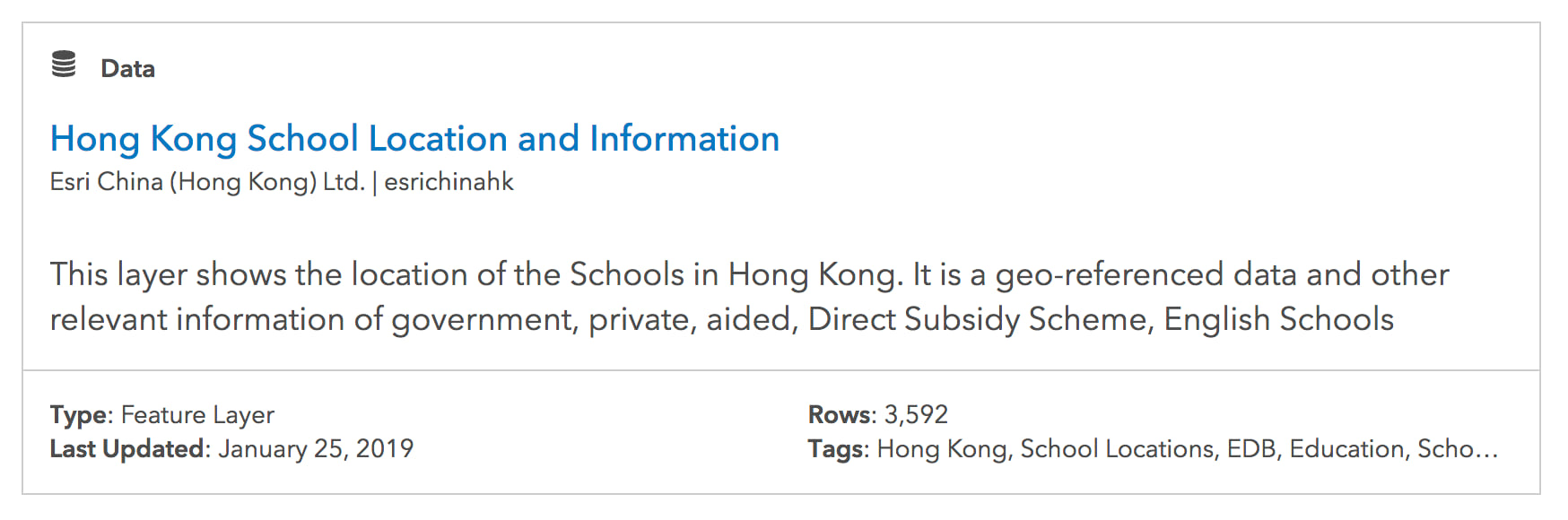Click the Data header label

point(128,67)
